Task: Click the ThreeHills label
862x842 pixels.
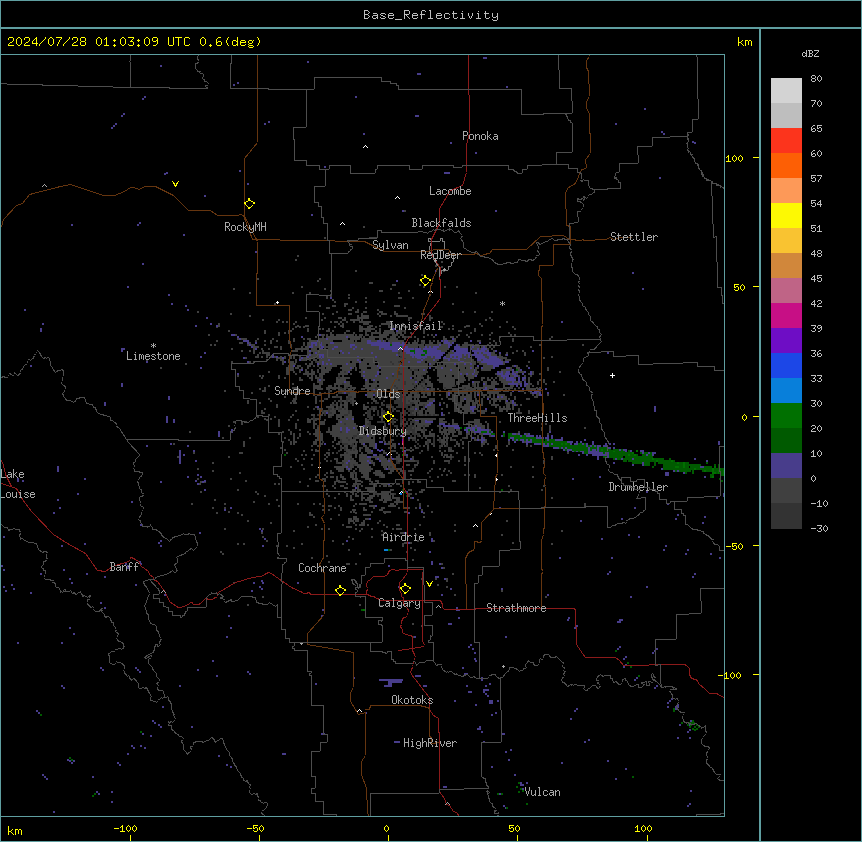Action: 537,418
